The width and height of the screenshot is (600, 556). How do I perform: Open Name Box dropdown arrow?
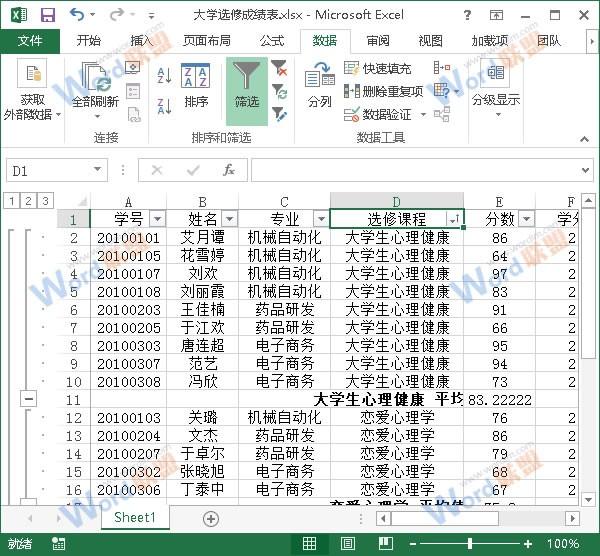coord(98,170)
